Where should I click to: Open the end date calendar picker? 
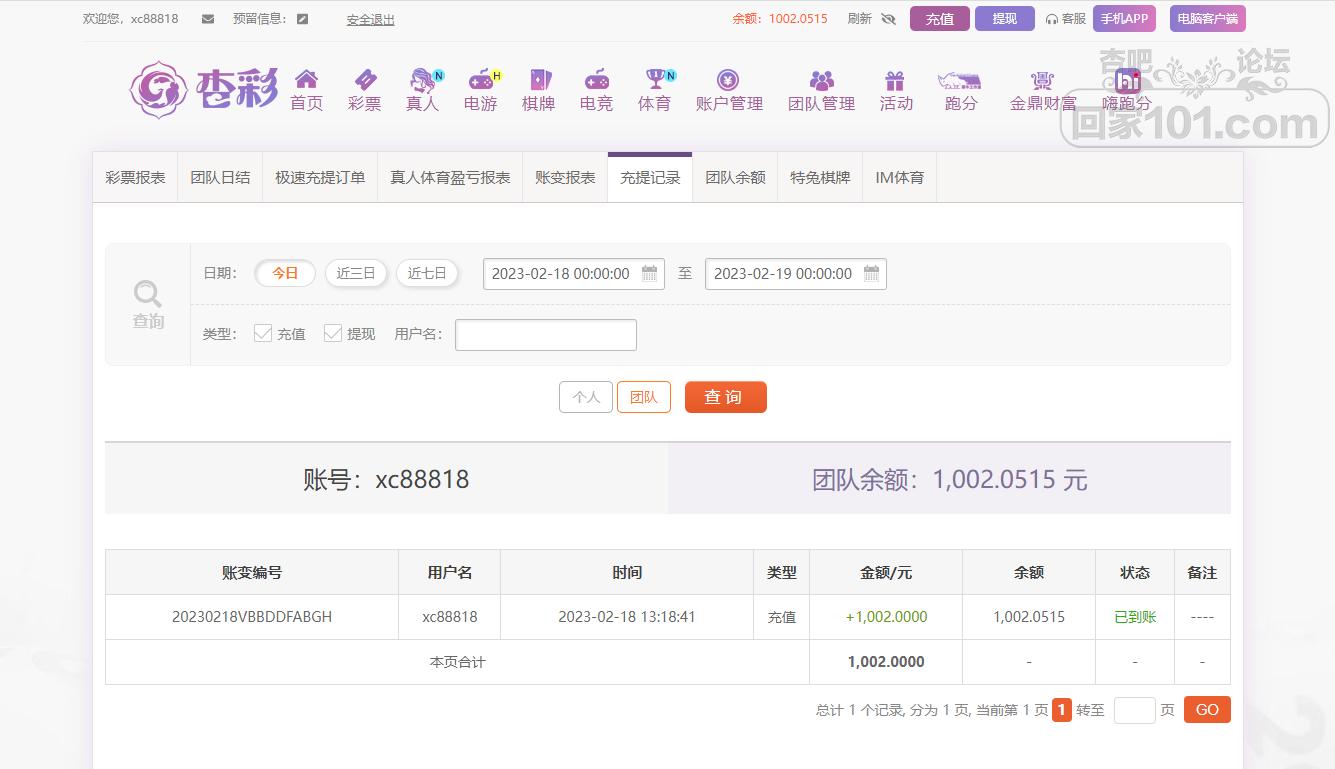click(871, 274)
